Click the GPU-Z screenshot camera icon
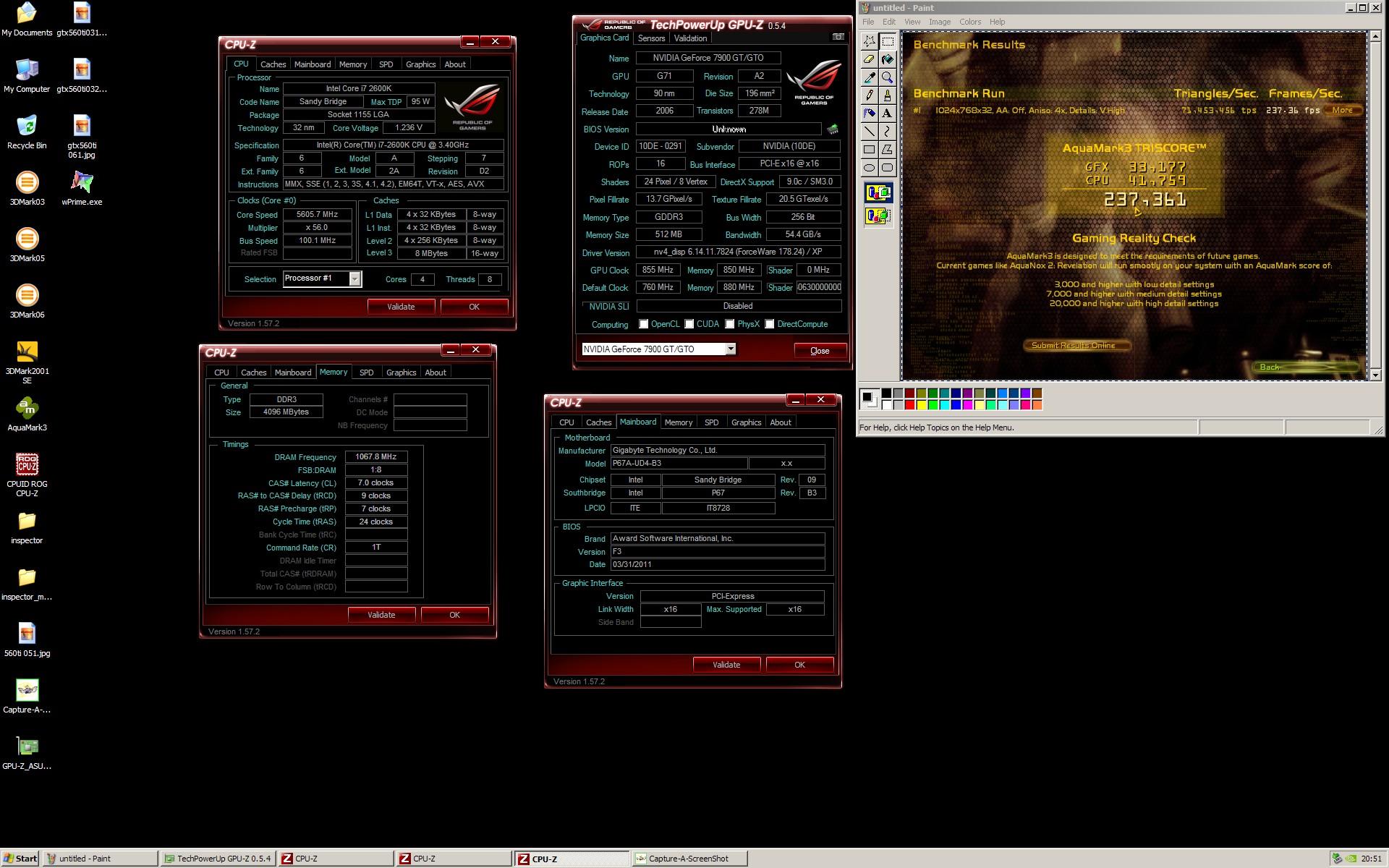Image resolution: width=1389 pixels, height=868 pixels. tap(838, 37)
